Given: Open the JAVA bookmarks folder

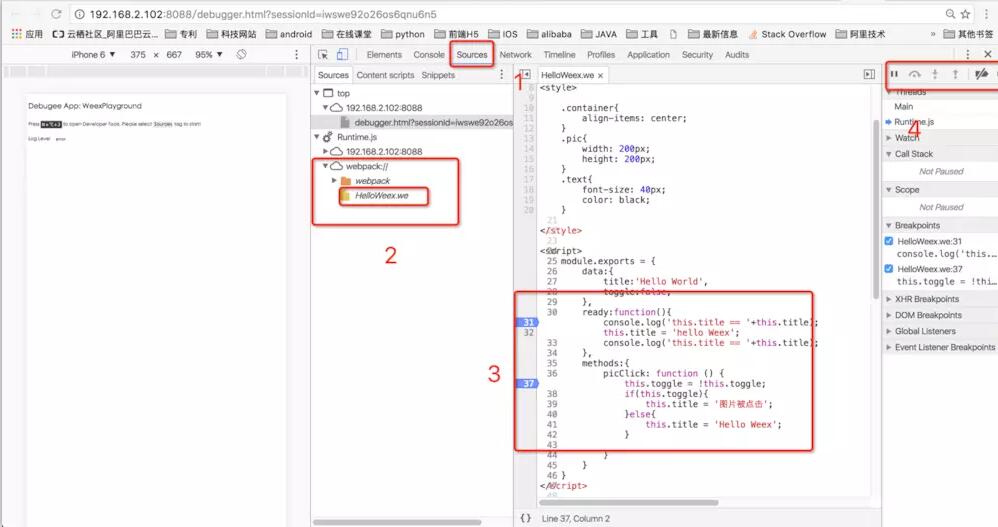Looking at the screenshot, I should (599, 34).
